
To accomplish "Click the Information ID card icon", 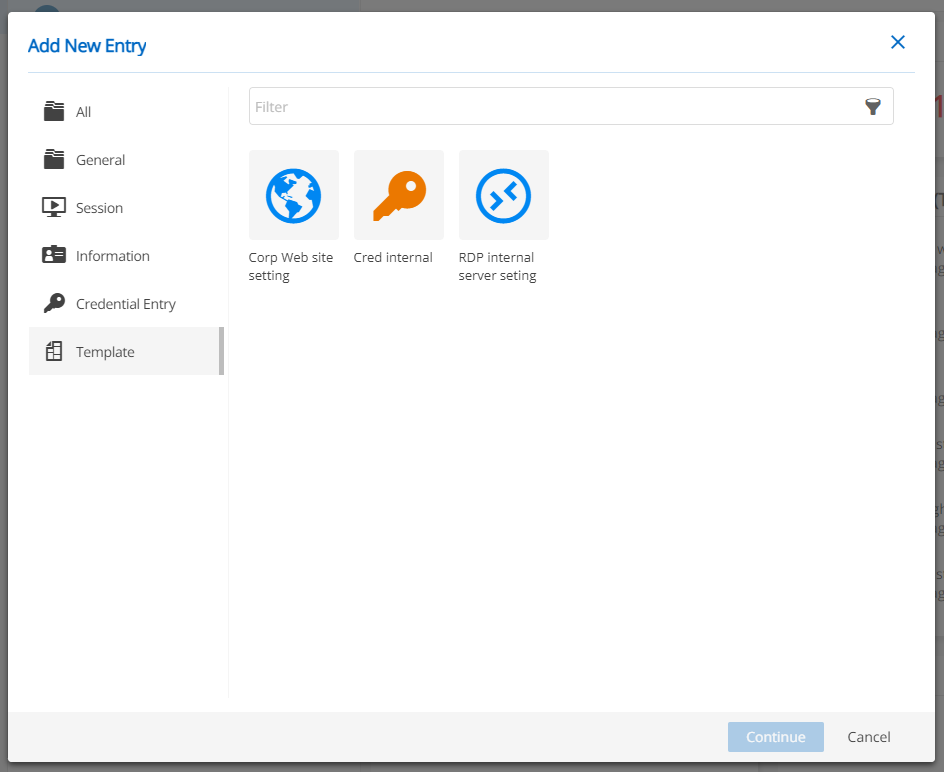I will point(54,255).
